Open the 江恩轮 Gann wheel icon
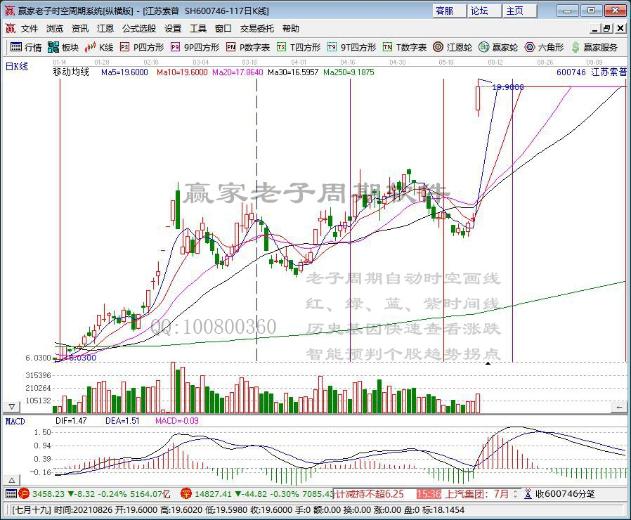Screen dimensions: 631x520 tap(438, 47)
